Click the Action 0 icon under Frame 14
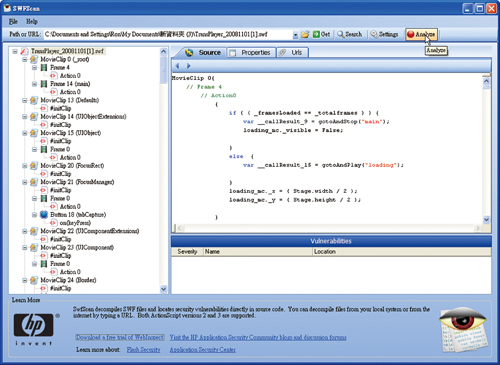This screenshot has width=500, height=365. pyautogui.click(x=53, y=92)
